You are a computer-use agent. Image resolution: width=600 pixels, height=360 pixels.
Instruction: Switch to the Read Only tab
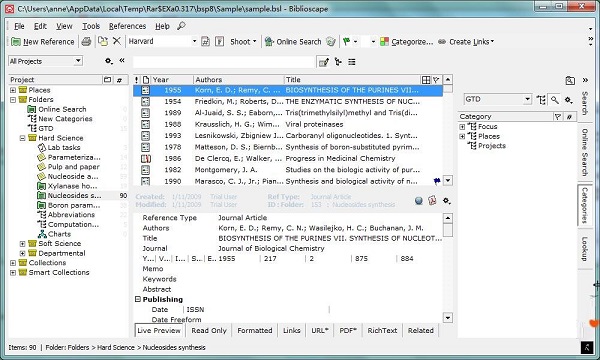(209, 330)
